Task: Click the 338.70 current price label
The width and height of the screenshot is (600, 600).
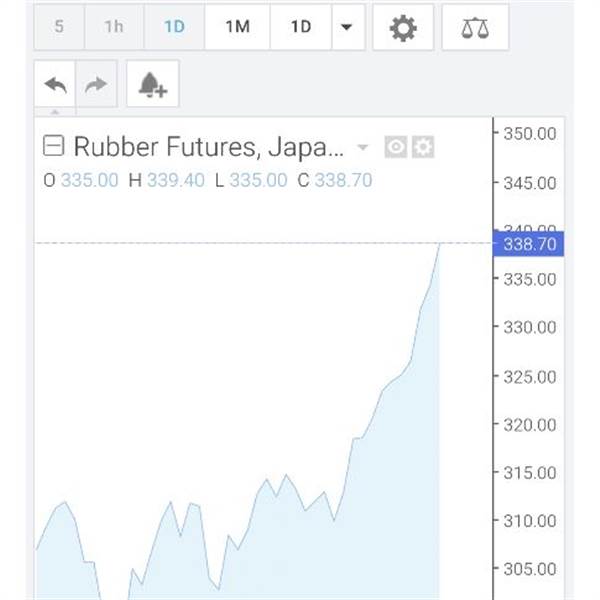Action: click(529, 244)
